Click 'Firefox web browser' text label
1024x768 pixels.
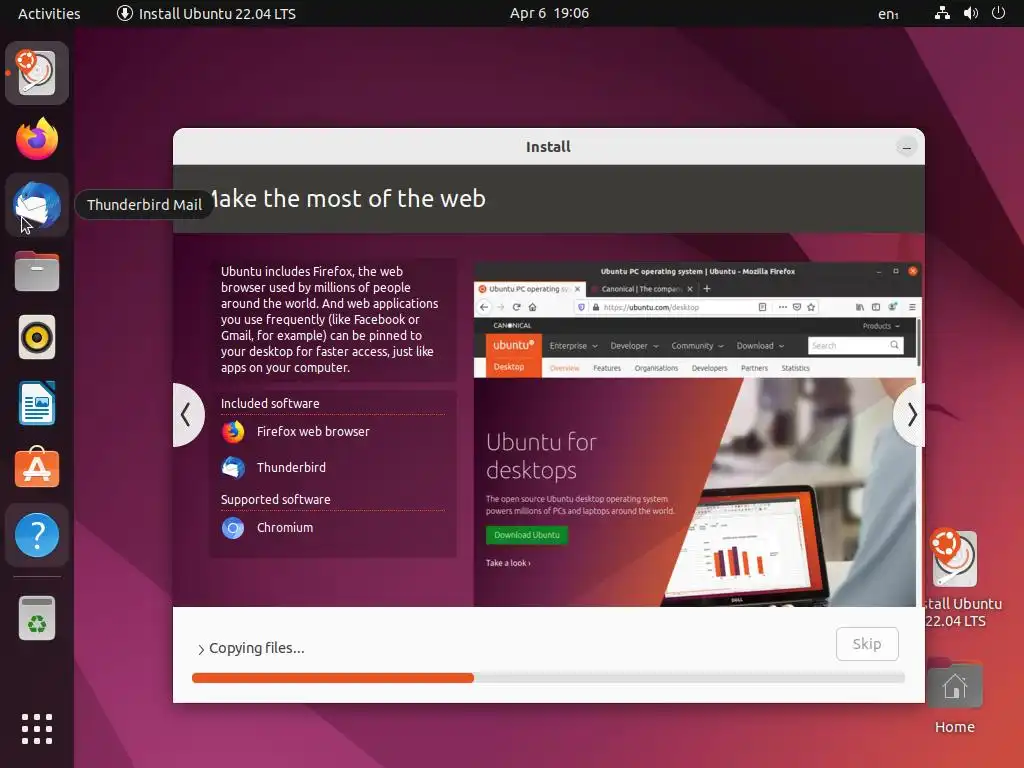pyautogui.click(x=313, y=432)
